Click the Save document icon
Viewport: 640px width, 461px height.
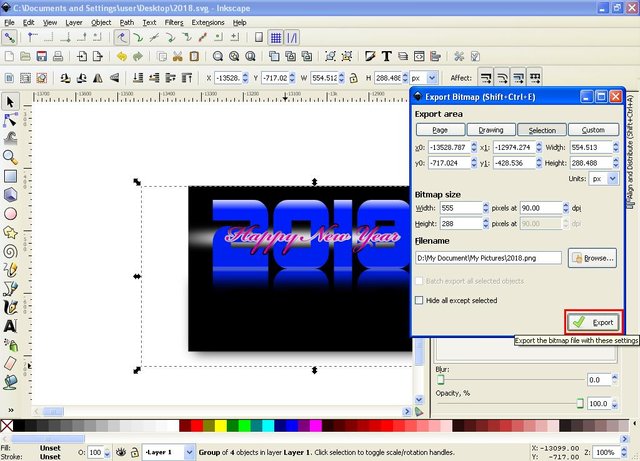[x=42, y=56]
